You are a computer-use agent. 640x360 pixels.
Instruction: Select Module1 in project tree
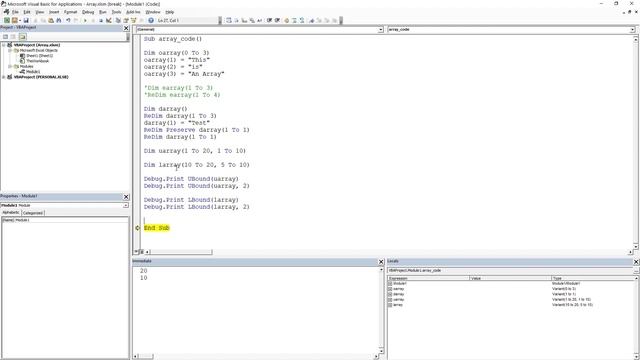click(33, 72)
